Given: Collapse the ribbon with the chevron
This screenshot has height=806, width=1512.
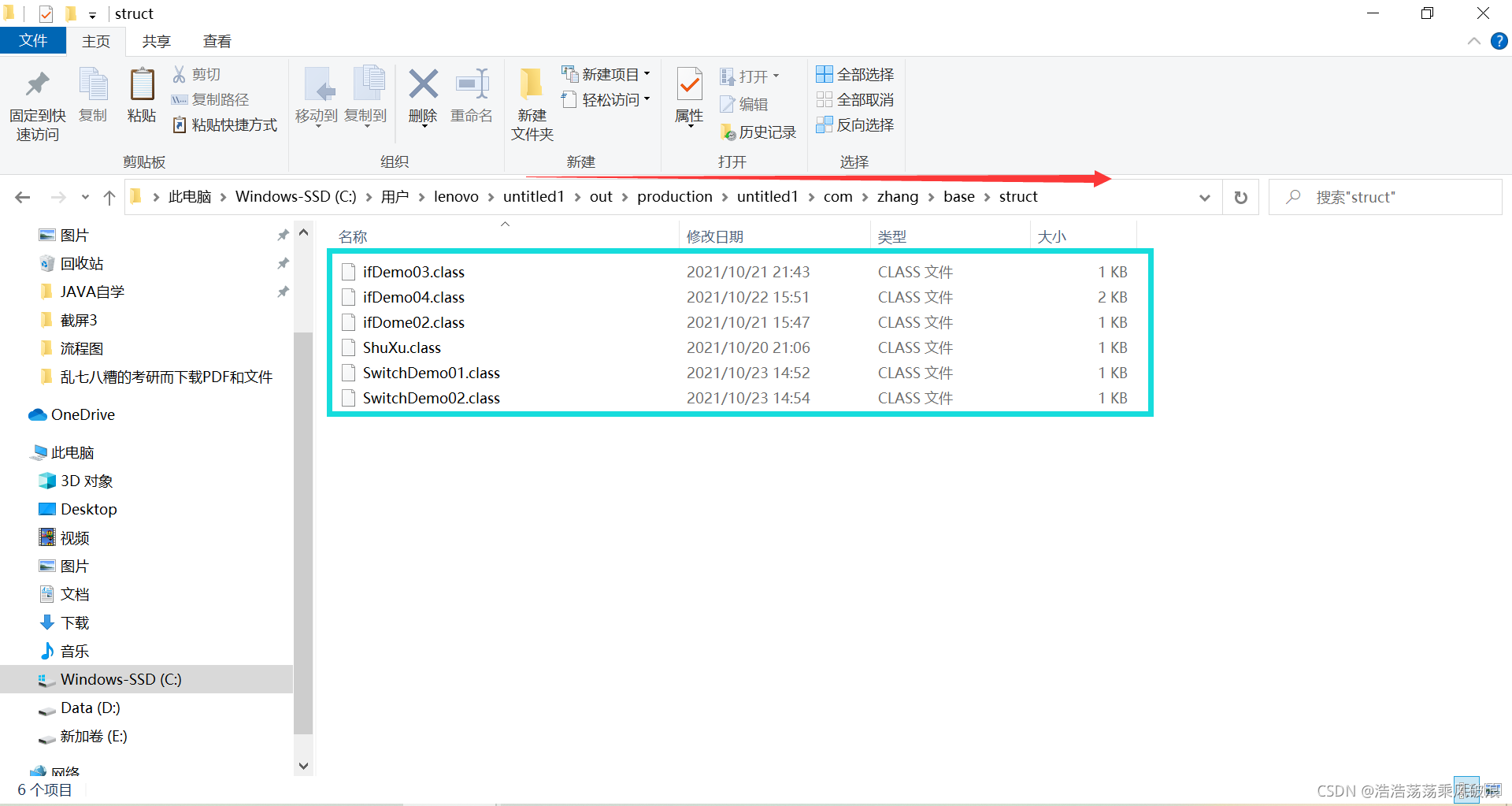Looking at the screenshot, I should pos(1474,41).
